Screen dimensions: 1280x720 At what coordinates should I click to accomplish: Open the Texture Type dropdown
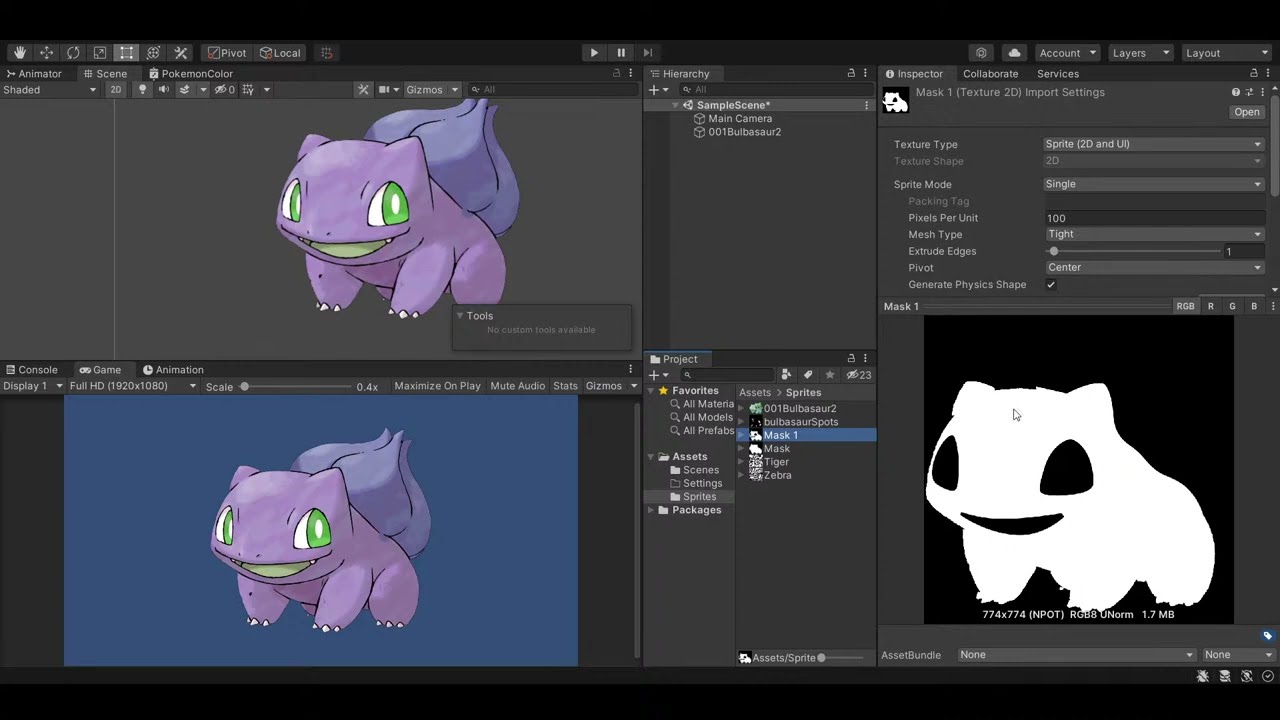tap(1154, 144)
